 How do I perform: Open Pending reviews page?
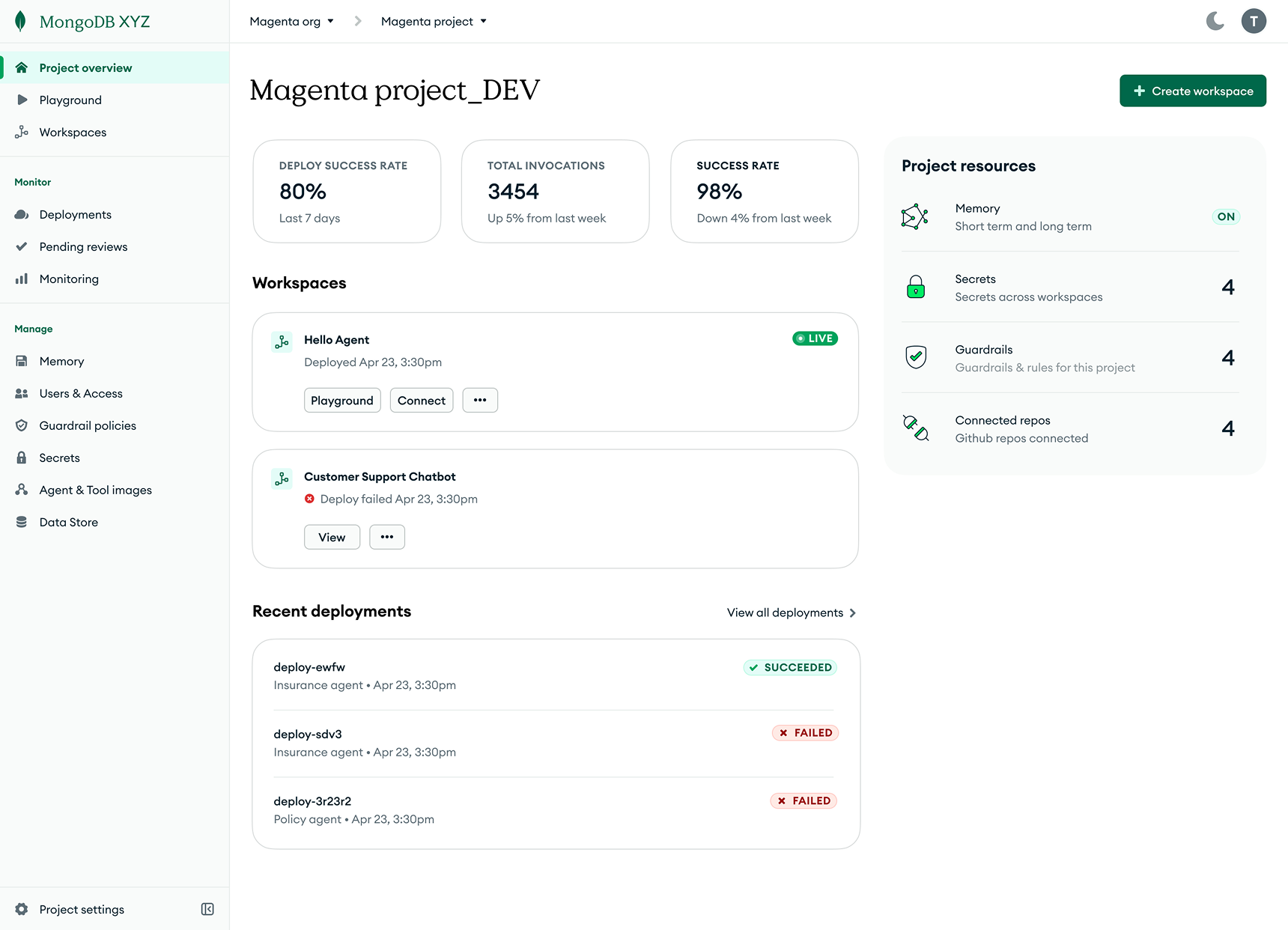pos(115,246)
